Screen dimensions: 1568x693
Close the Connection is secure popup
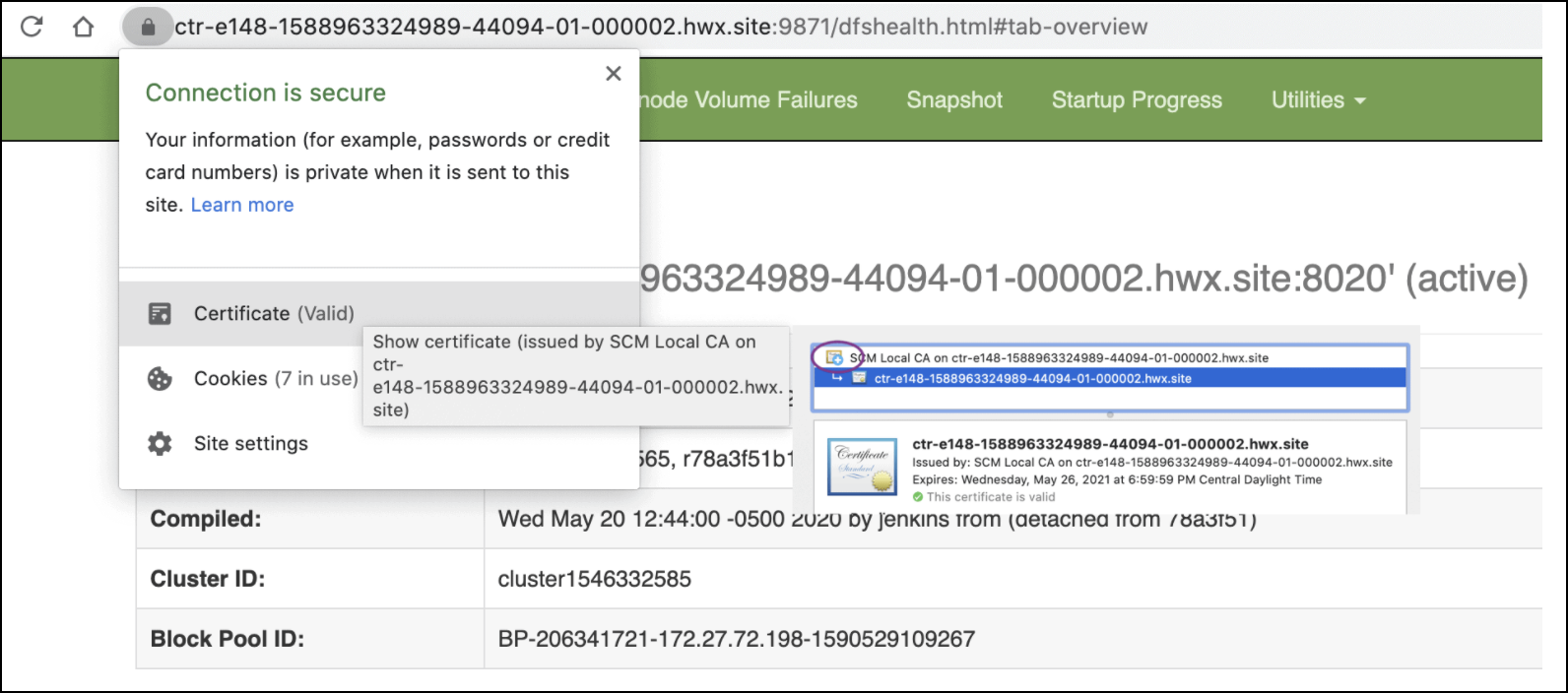pos(613,74)
